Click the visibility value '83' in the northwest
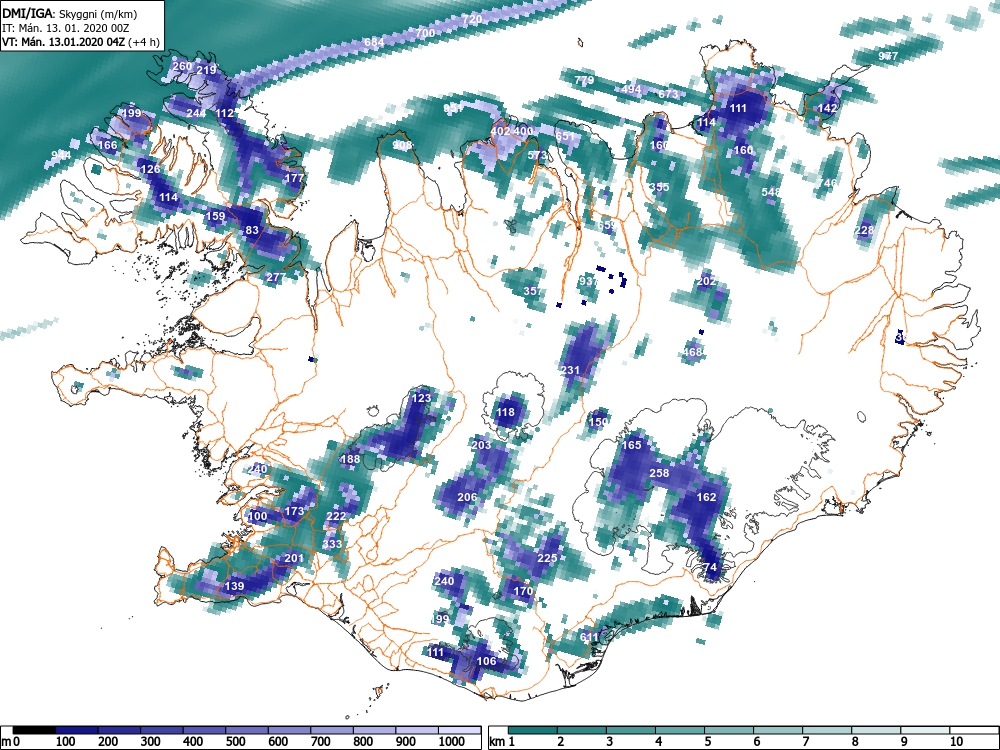The height and width of the screenshot is (750, 1000). 252,230
